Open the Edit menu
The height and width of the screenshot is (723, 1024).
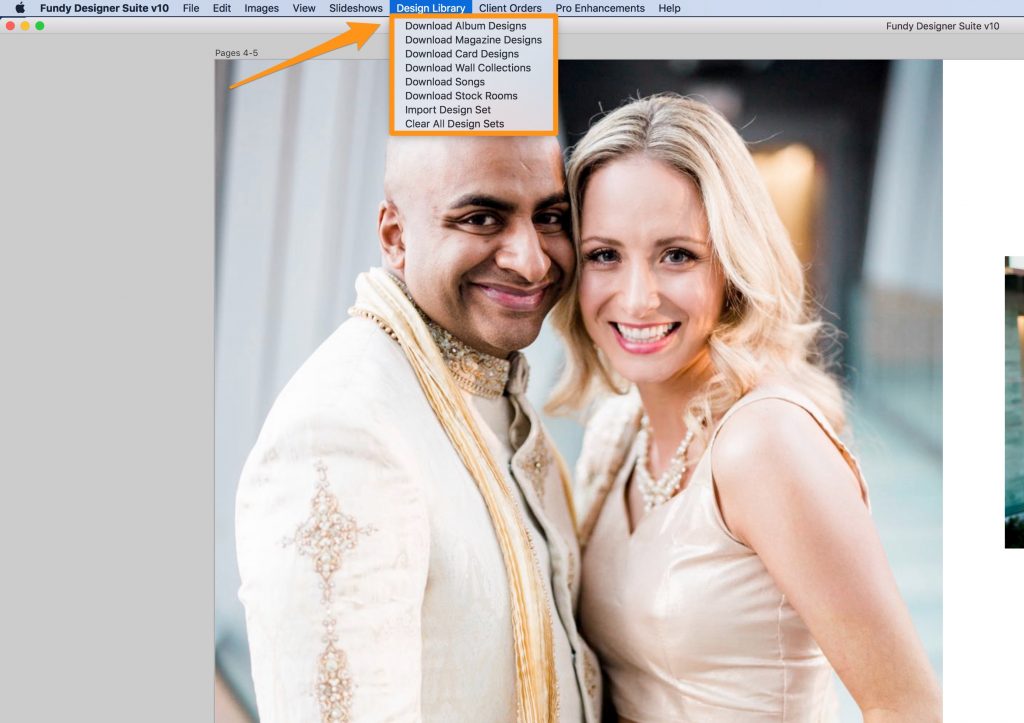coord(221,8)
